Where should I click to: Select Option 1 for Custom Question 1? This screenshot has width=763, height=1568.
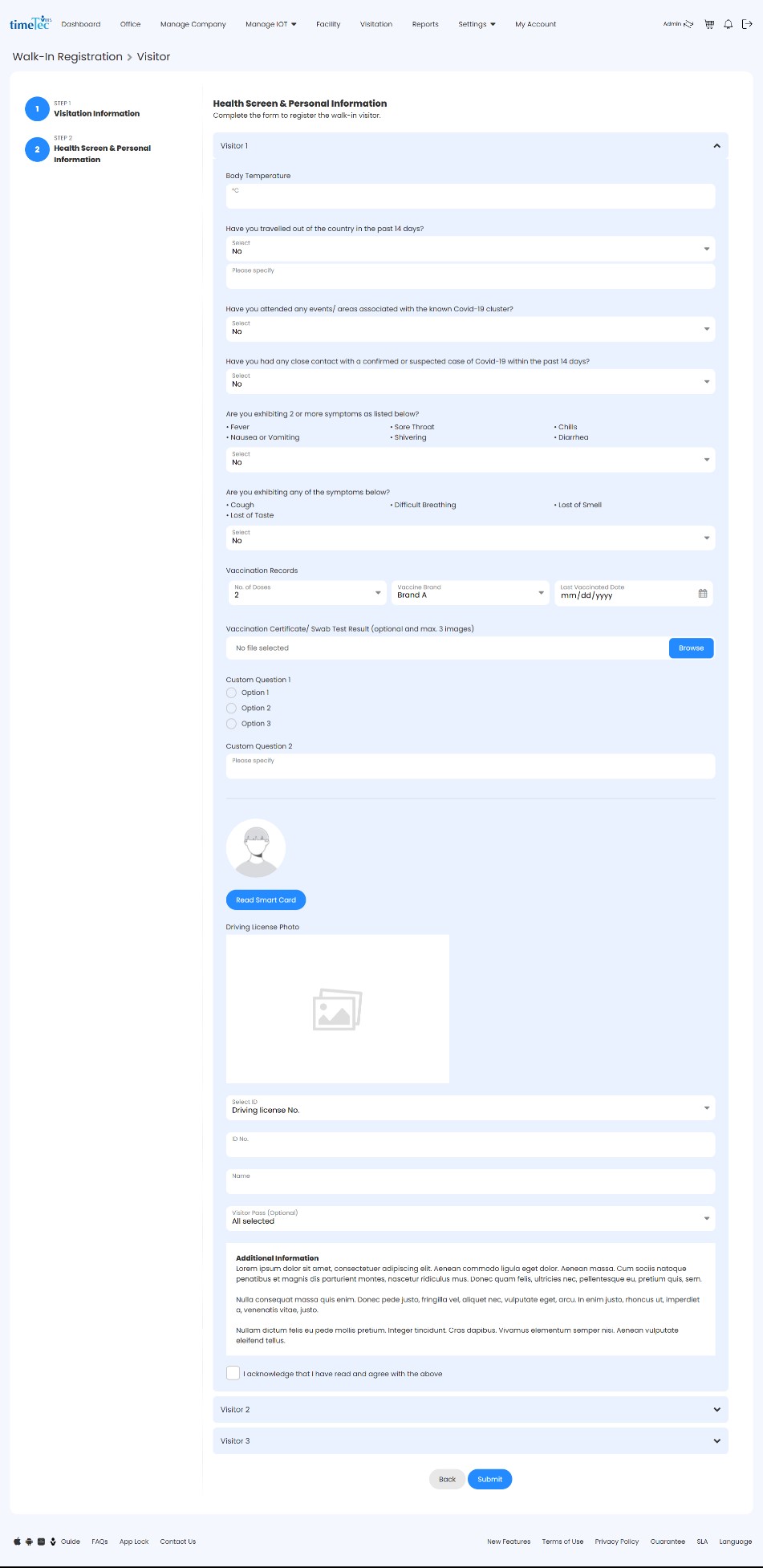(x=232, y=693)
